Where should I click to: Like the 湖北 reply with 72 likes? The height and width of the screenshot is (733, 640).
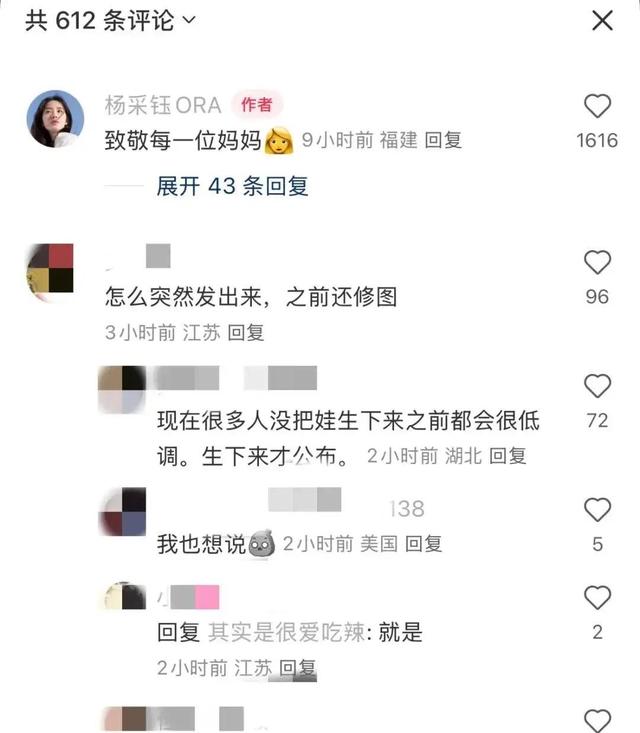(x=597, y=386)
